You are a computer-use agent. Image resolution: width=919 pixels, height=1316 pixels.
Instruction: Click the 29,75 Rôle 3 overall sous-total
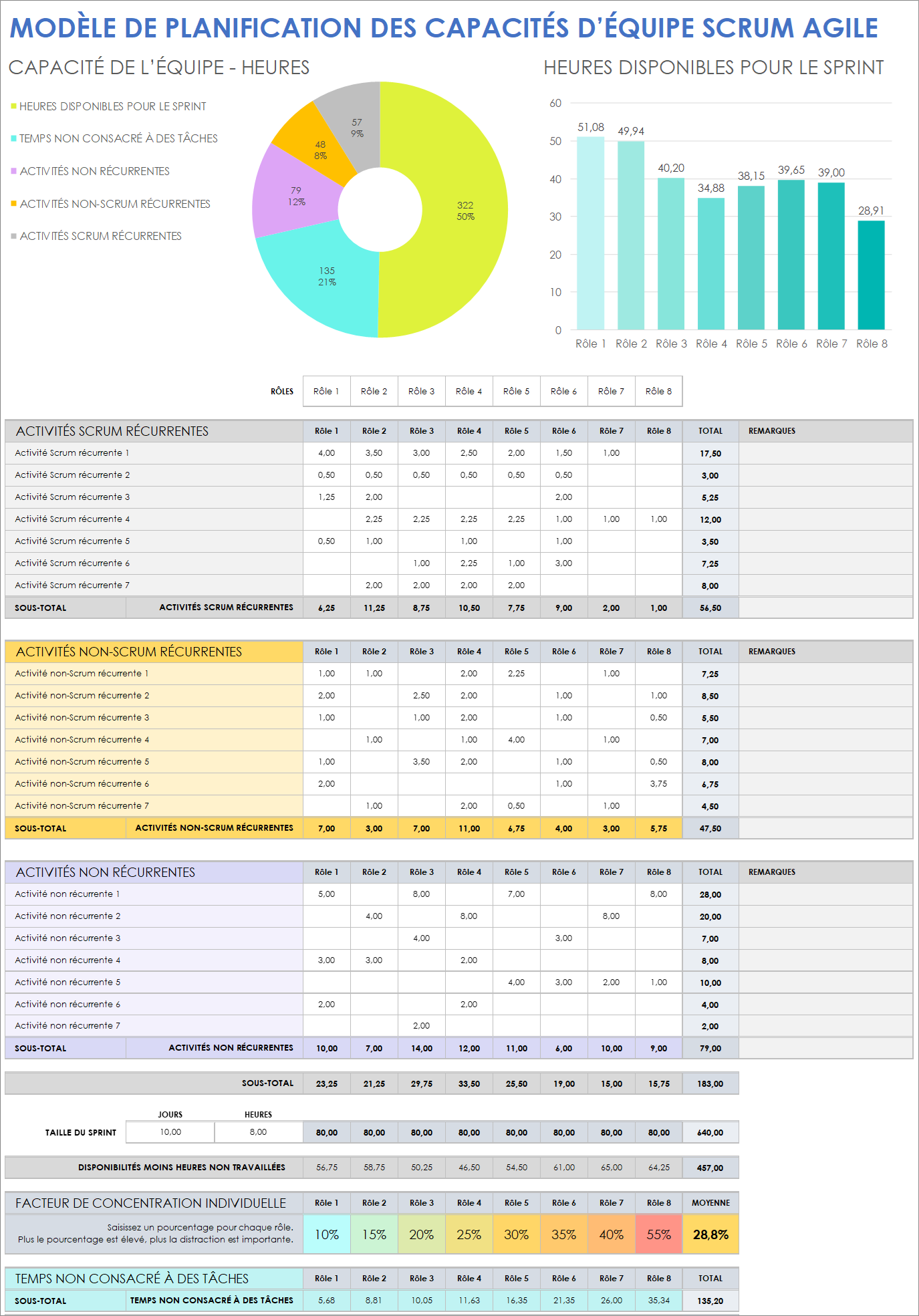point(421,1083)
